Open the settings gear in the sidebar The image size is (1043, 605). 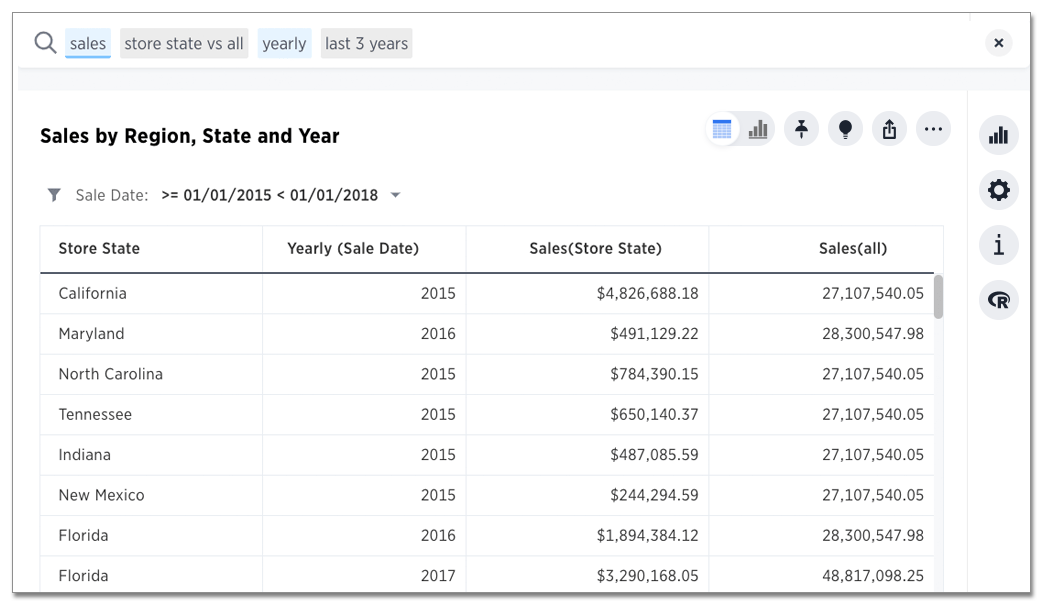pyautogui.click(x=998, y=190)
